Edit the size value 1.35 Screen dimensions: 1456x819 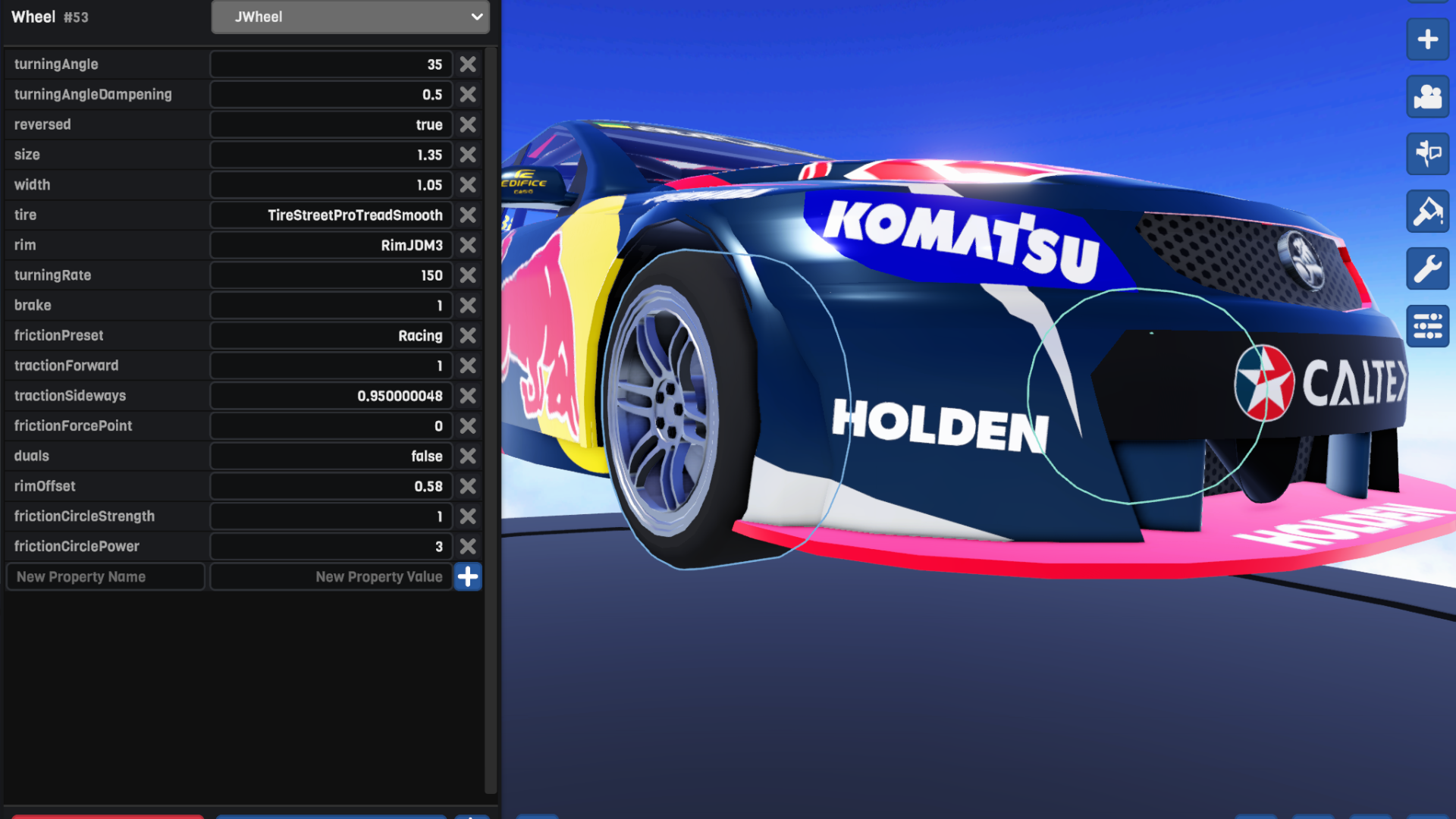[331, 155]
